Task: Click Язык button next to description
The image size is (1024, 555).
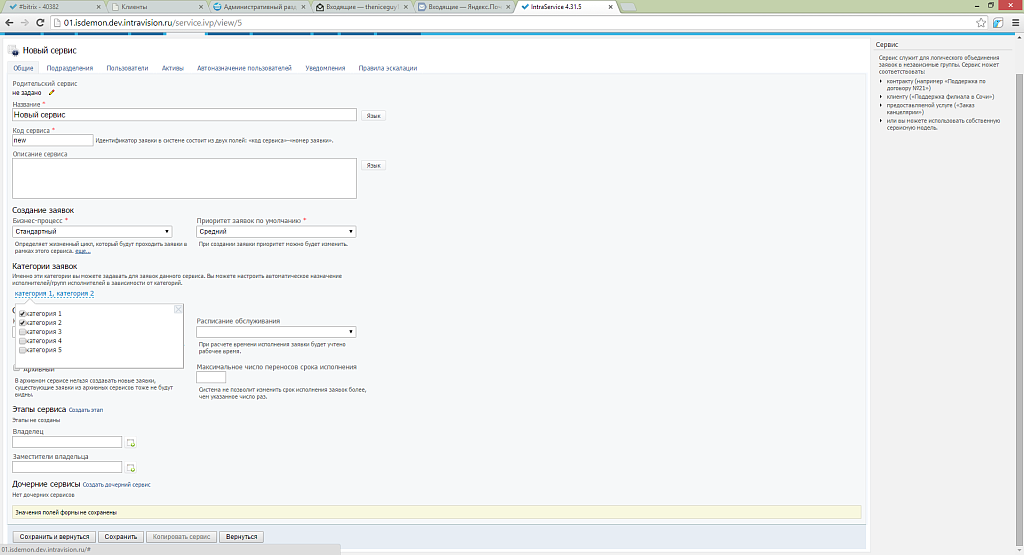Action: click(374, 166)
